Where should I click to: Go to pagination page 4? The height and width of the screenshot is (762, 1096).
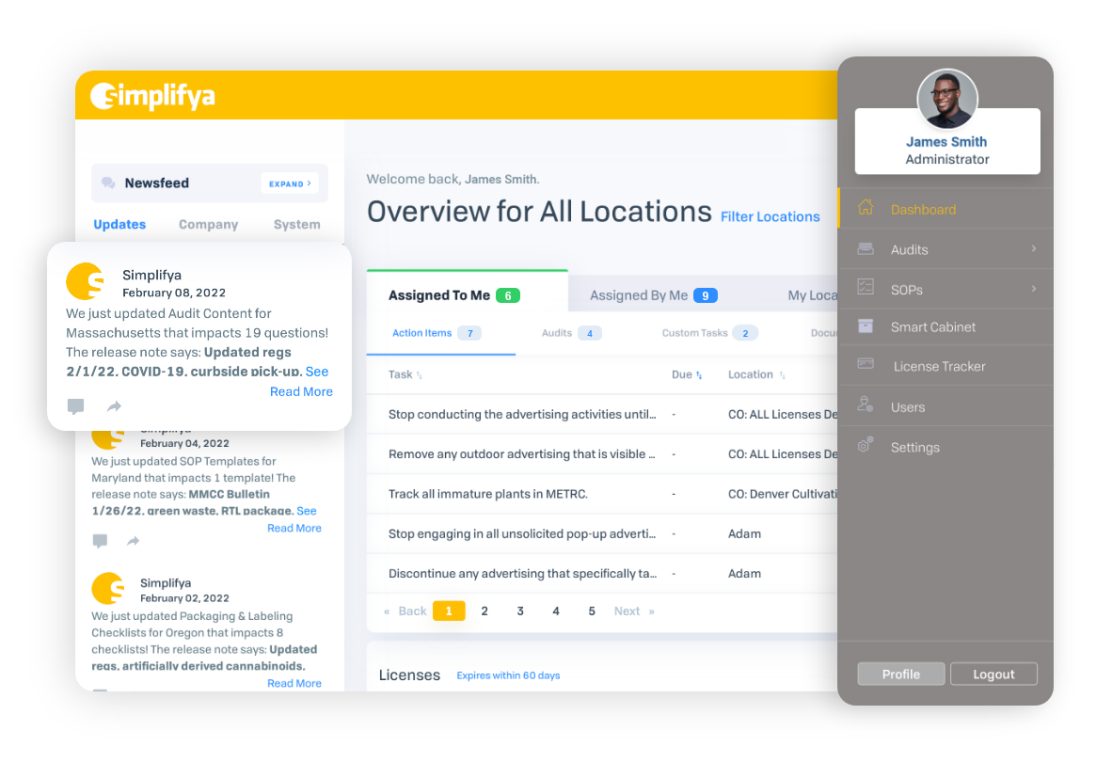click(556, 611)
